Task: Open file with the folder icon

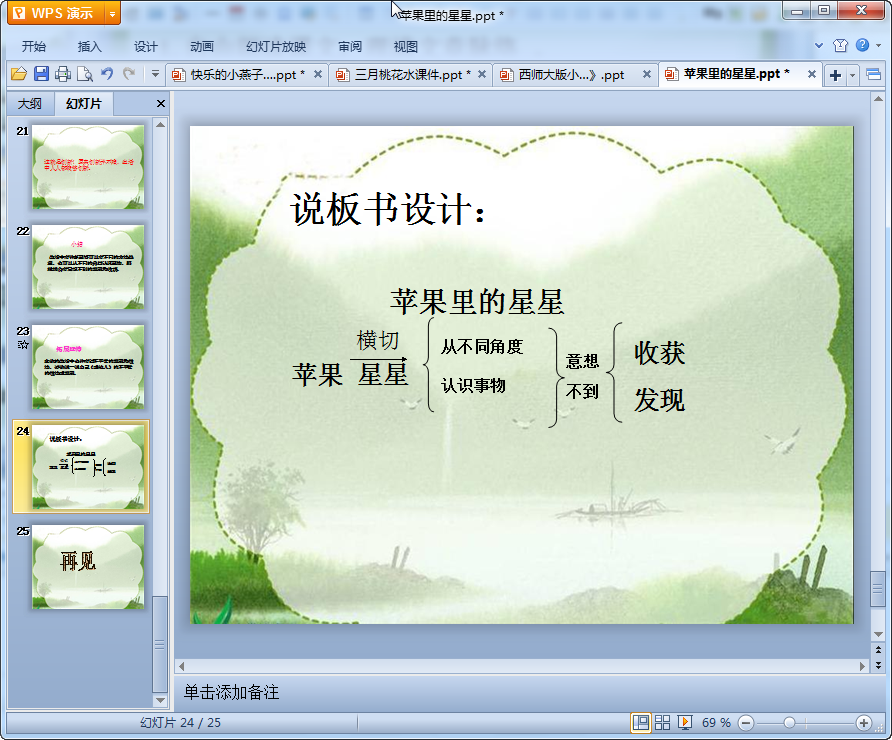Action: pos(19,74)
